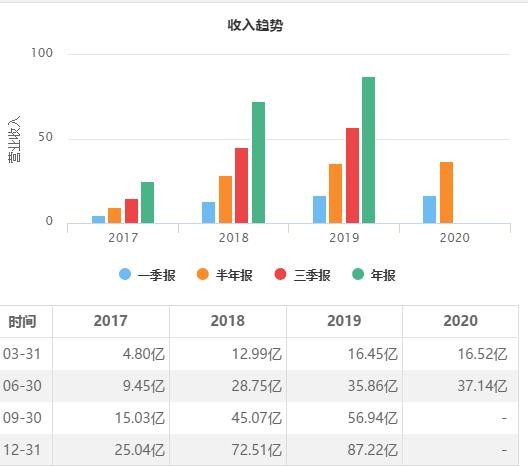Image resolution: width=528 pixels, height=467 pixels.
Task: Click the 37.14亿 cell for 2020
Action: [482, 386]
